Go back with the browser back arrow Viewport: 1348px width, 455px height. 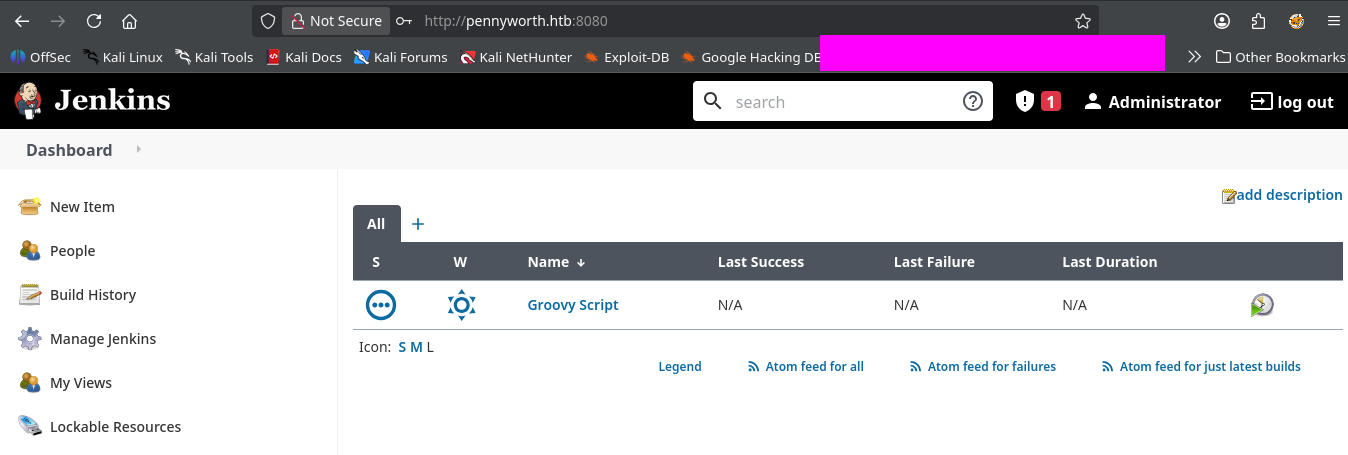click(x=22, y=20)
